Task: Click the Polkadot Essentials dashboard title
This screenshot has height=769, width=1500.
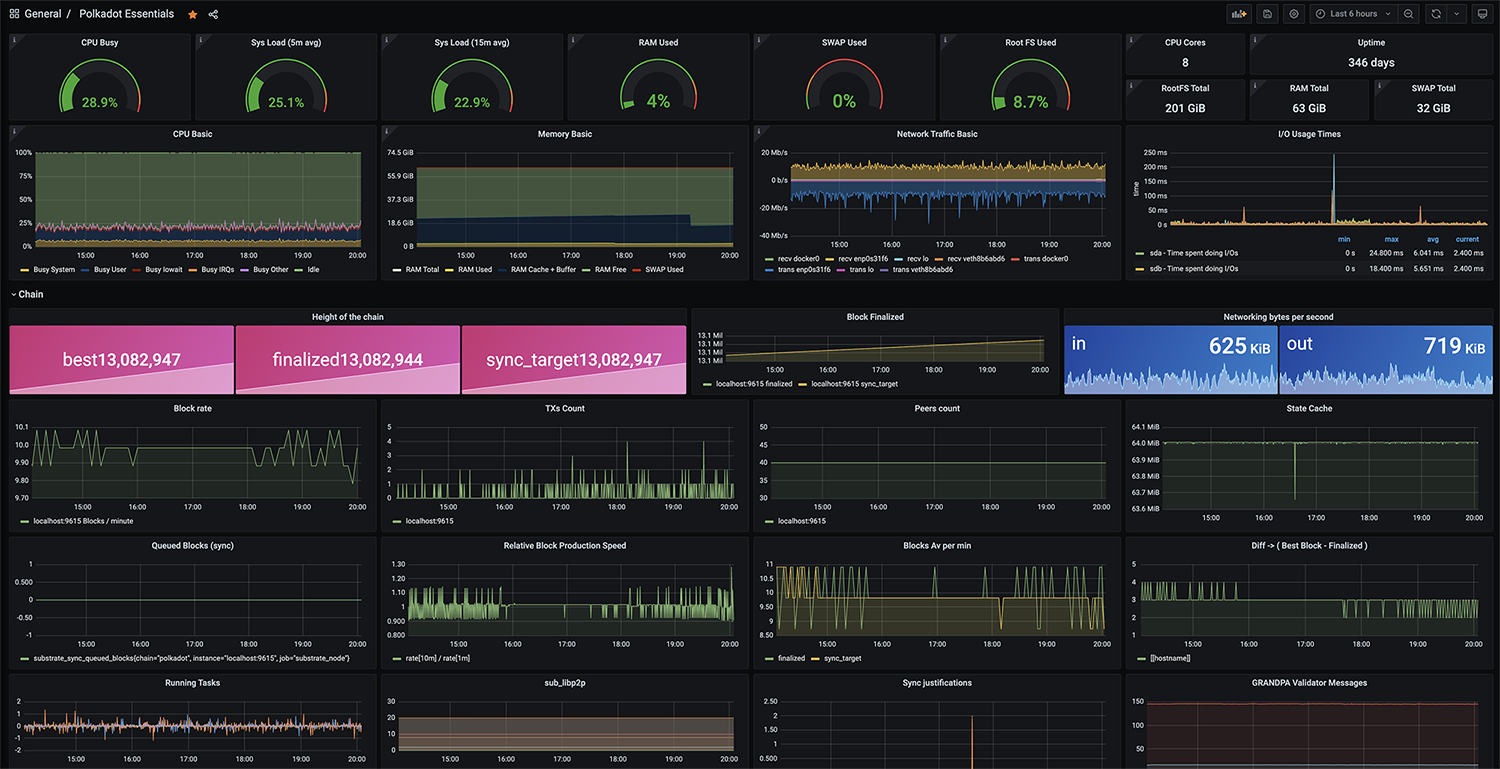Action: (127, 14)
